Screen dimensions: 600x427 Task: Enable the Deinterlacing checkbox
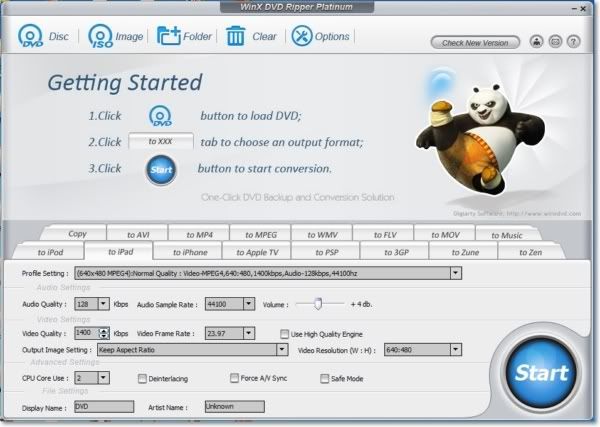[142, 379]
